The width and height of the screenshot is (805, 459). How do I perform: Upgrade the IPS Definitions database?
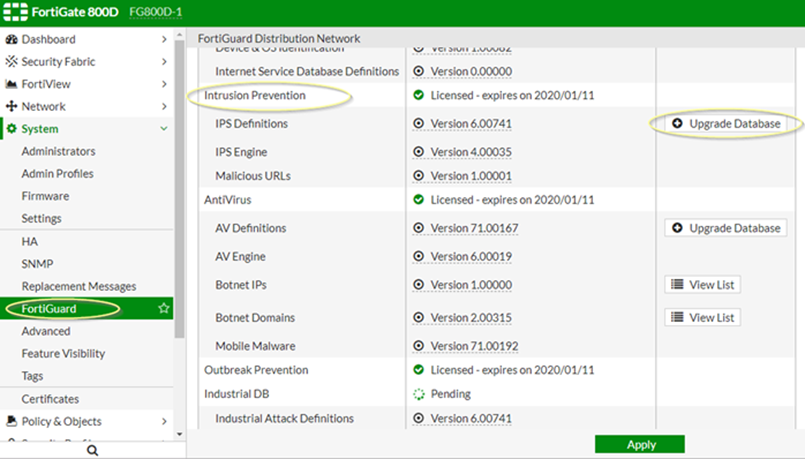point(725,124)
